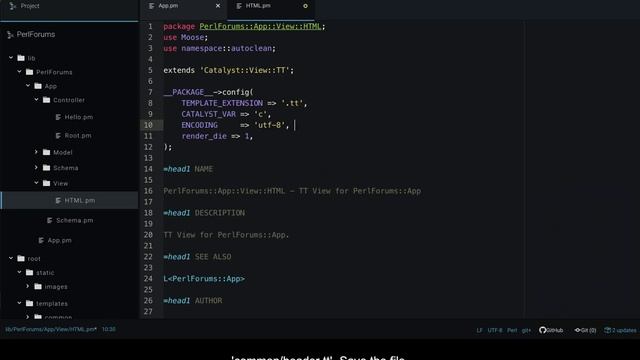Click line number 1 in gutter
This screenshot has height=360, width=640.
(150, 26)
